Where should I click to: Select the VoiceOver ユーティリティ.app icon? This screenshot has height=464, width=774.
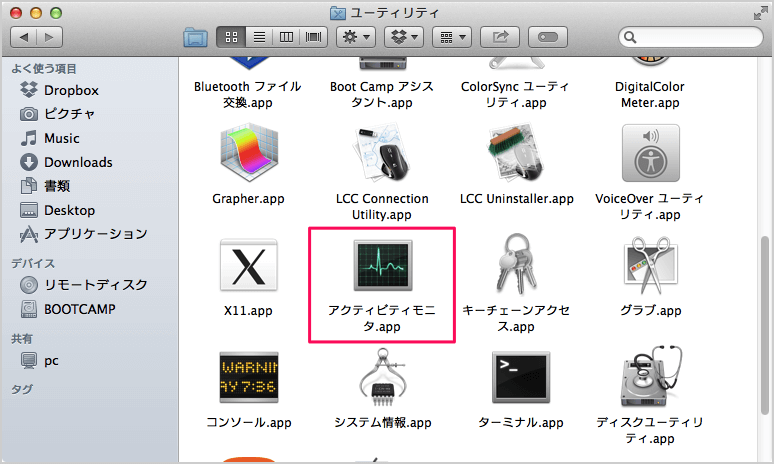tap(650, 154)
